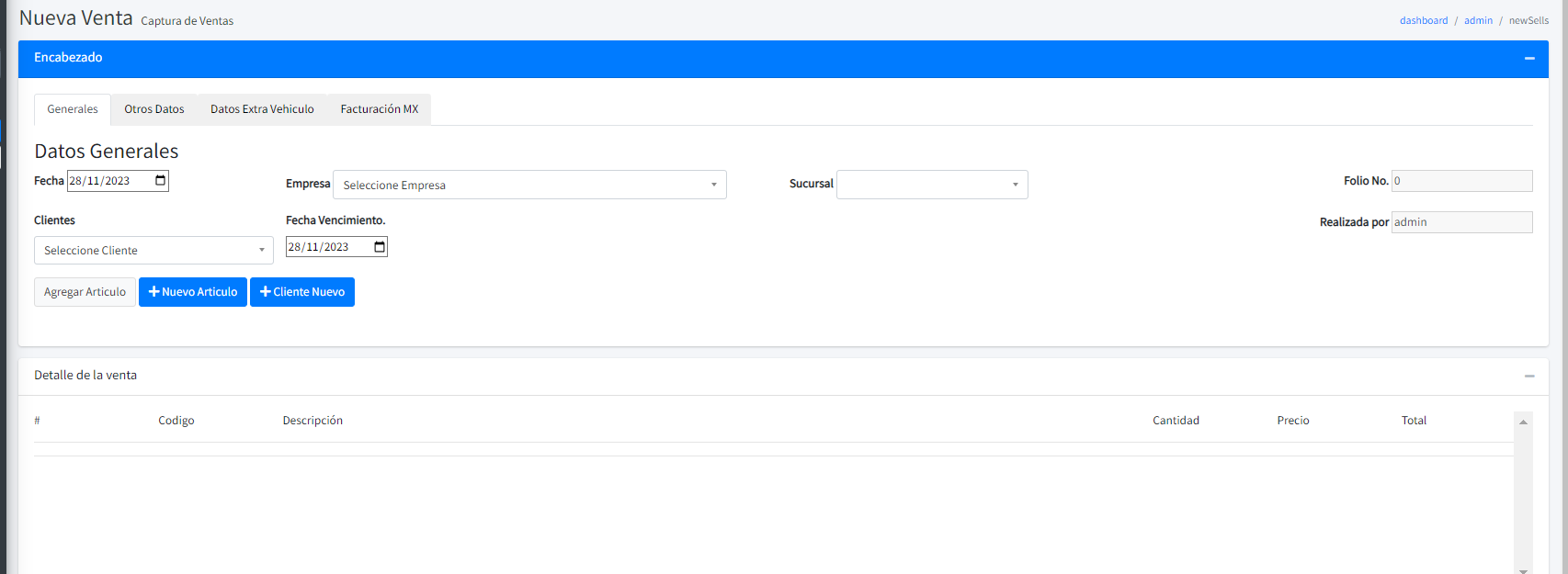Image resolution: width=1568 pixels, height=574 pixels.
Task: Open the Seleccione Cliente dropdown
Action: coord(153,251)
